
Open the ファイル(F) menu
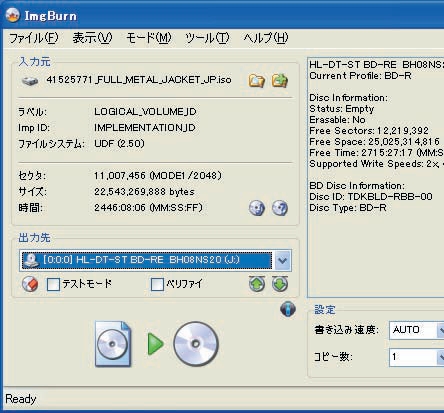point(34,38)
